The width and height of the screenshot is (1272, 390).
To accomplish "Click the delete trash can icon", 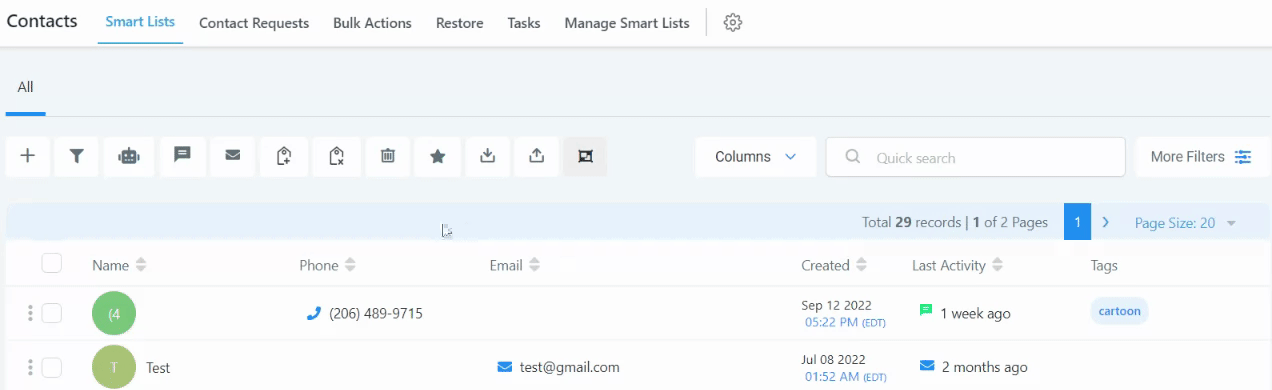I will (x=388, y=156).
